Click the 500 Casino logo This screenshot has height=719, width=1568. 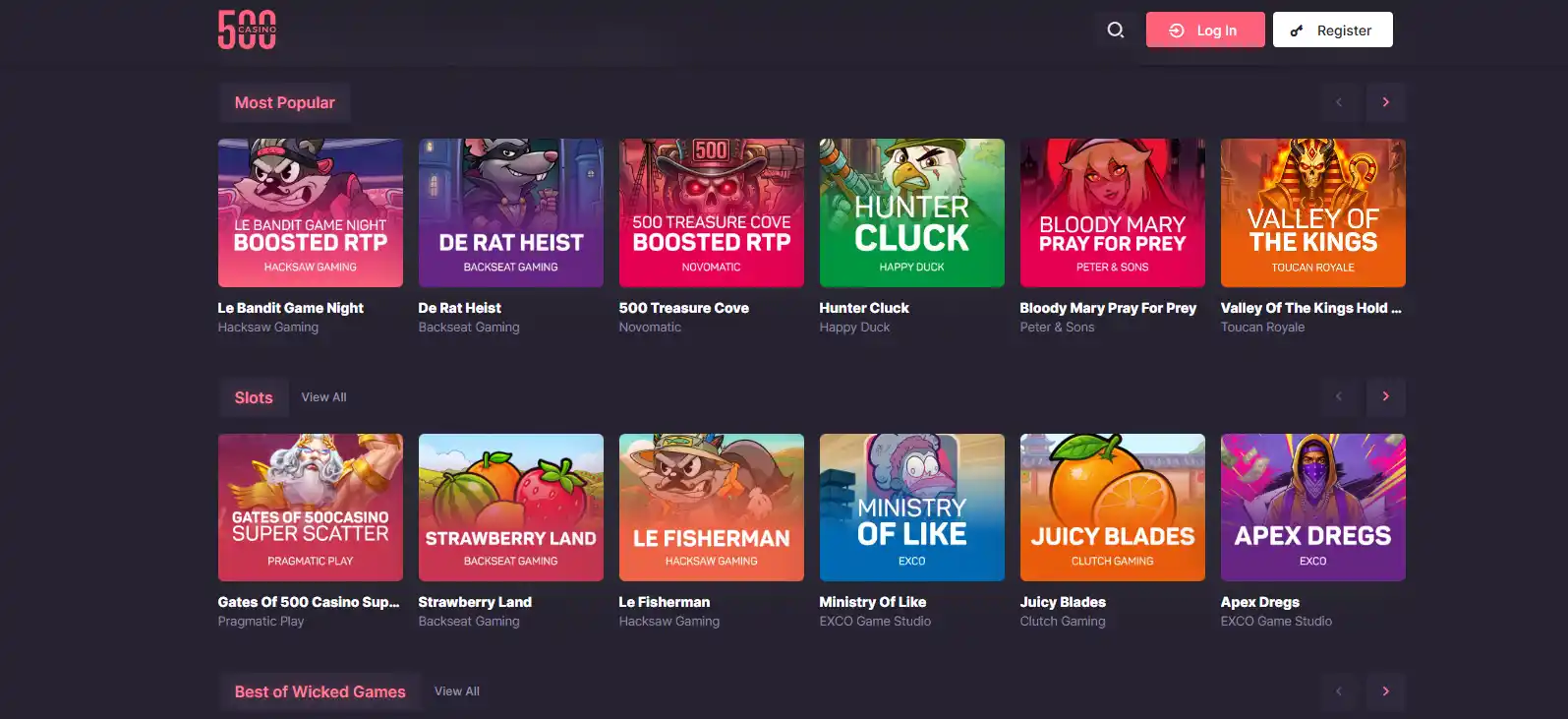point(247,30)
